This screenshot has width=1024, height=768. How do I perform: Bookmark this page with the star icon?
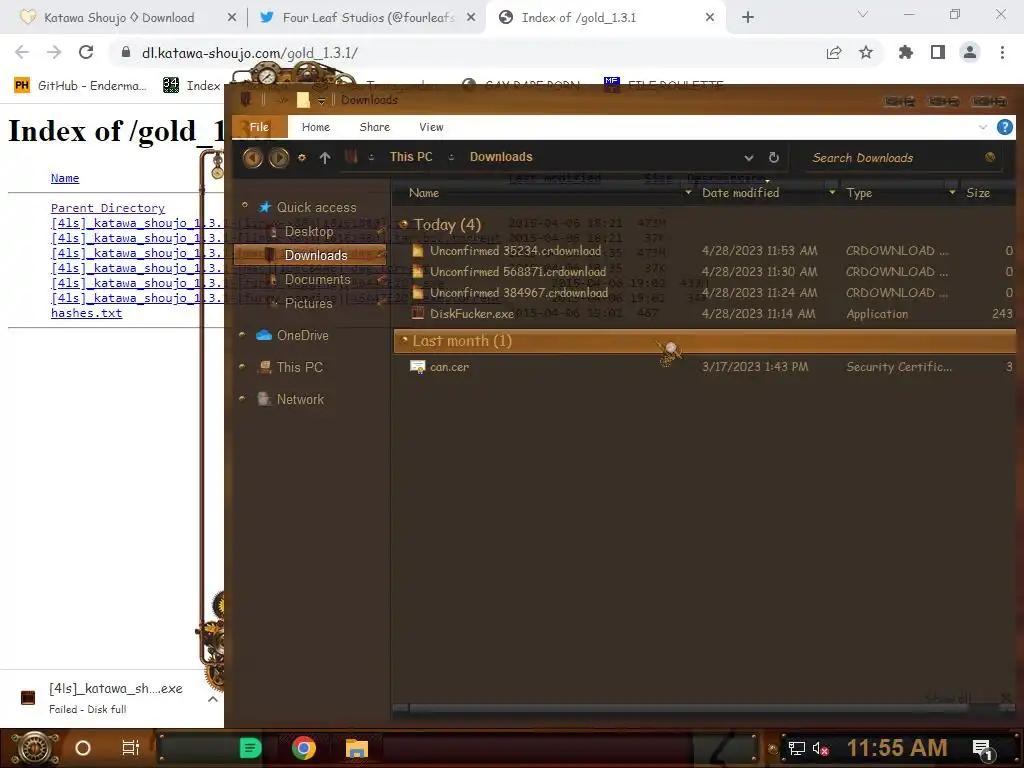(866, 52)
